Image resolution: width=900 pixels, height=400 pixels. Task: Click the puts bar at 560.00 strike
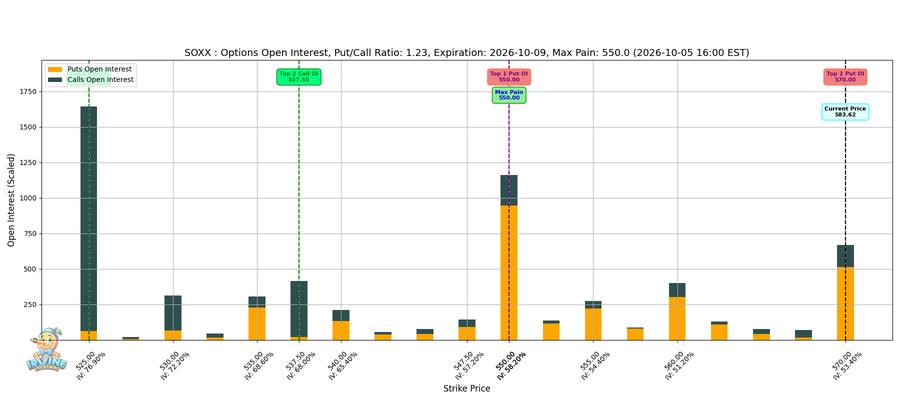pos(677,318)
